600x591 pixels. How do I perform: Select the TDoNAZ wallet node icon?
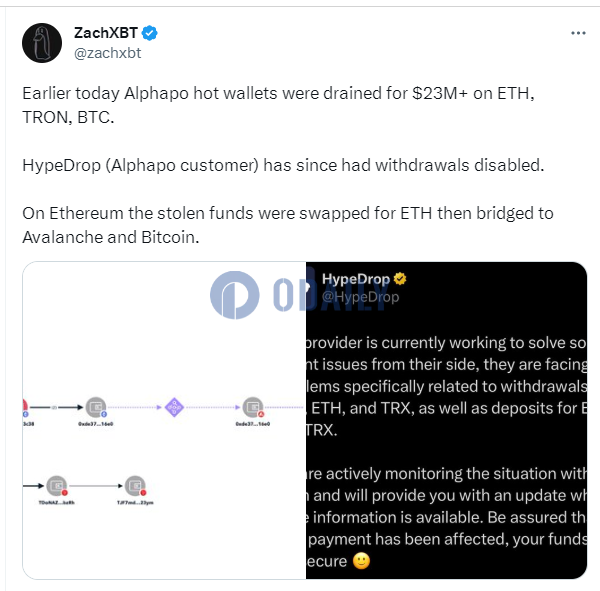coord(57,486)
